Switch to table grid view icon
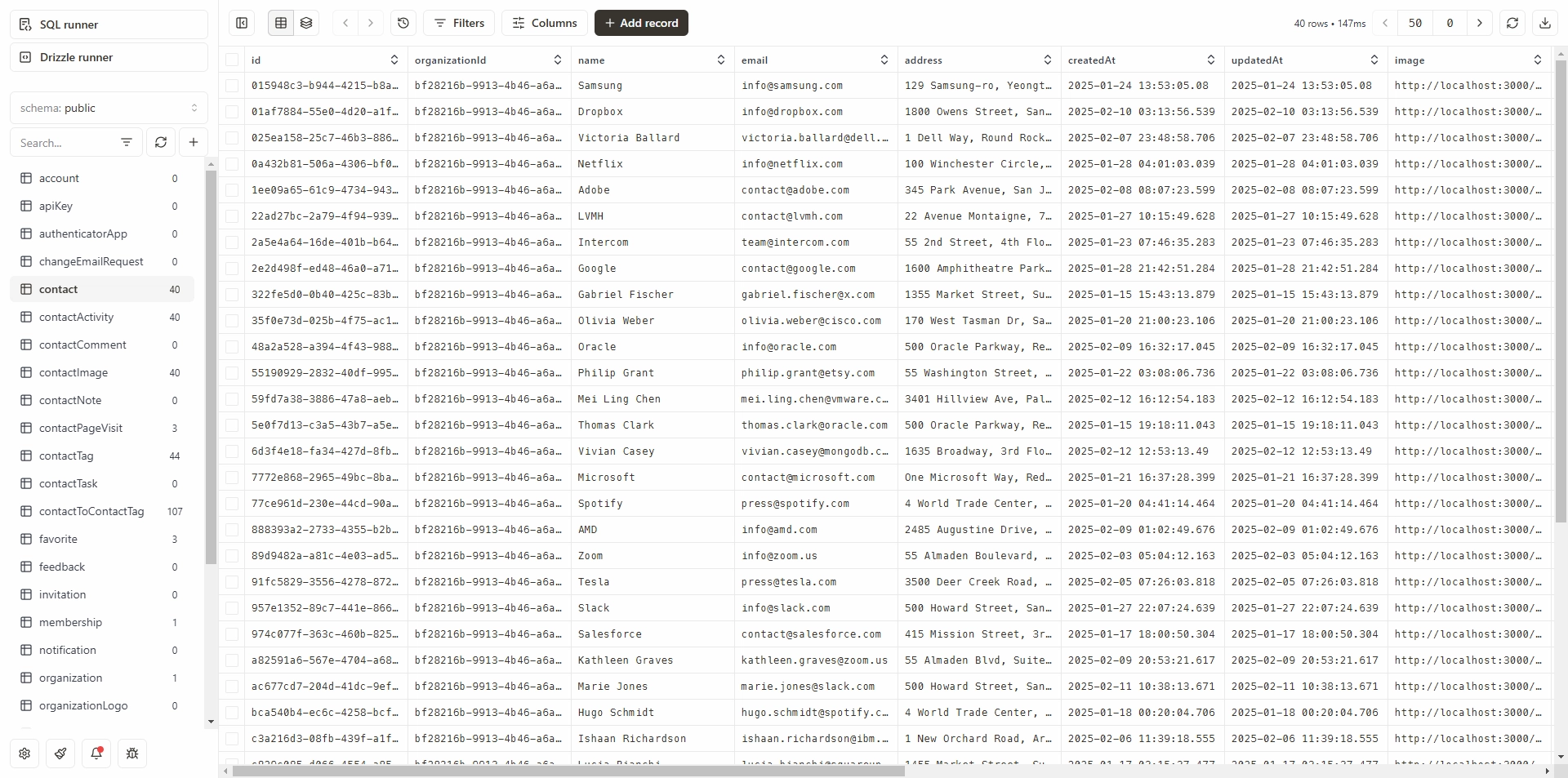1568x778 pixels. point(281,23)
